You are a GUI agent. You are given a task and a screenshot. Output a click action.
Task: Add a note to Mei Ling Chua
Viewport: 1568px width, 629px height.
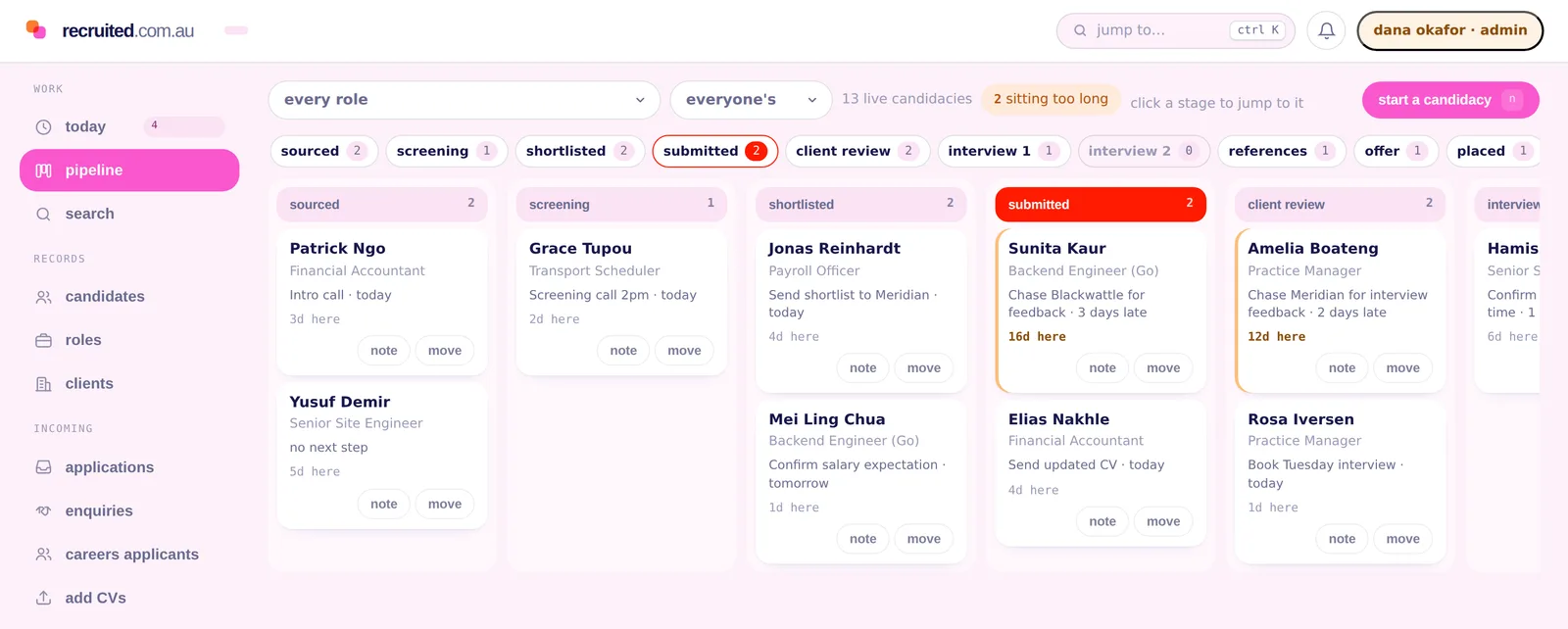pyautogui.click(x=863, y=539)
